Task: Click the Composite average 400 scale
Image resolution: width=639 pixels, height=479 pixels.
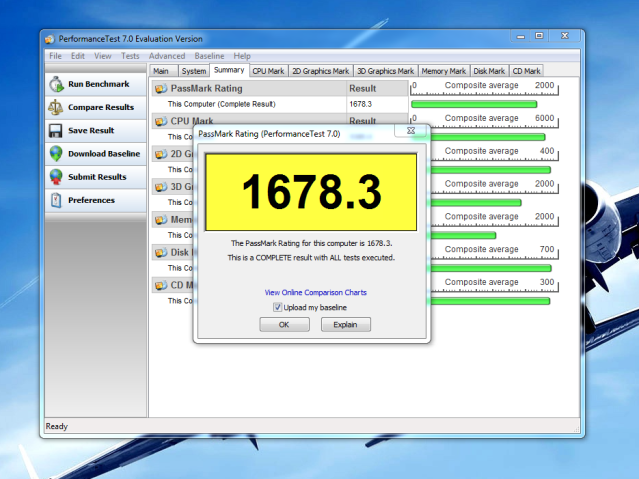Action: (x=494, y=153)
